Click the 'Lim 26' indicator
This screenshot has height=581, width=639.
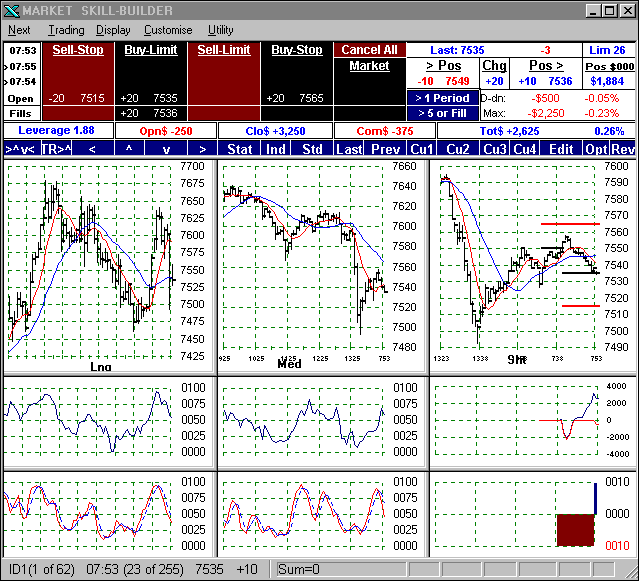[x=607, y=50]
